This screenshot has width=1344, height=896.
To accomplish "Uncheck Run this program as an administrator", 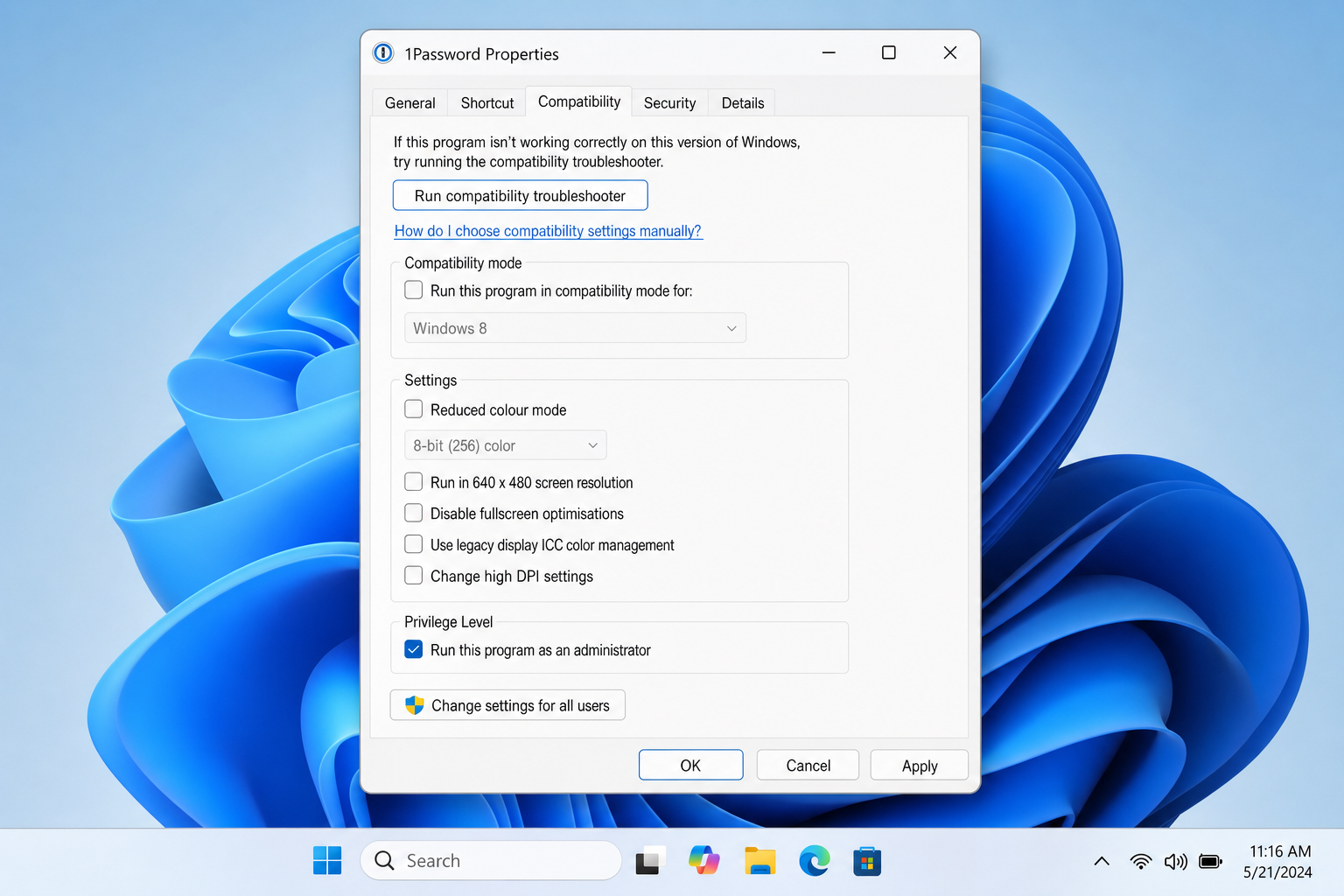I will click(x=414, y=650).
